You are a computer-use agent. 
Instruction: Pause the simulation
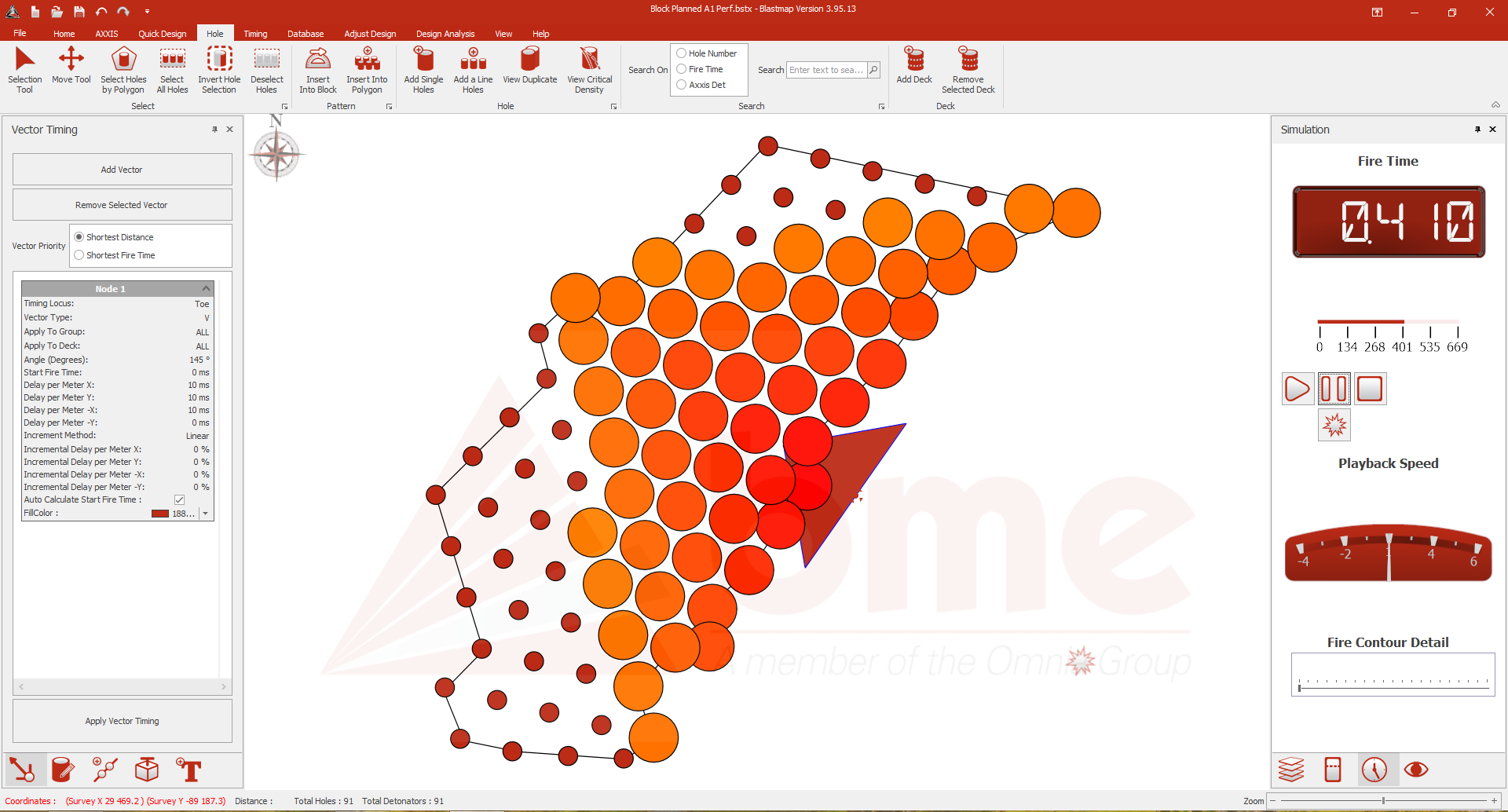(1334, 389)
